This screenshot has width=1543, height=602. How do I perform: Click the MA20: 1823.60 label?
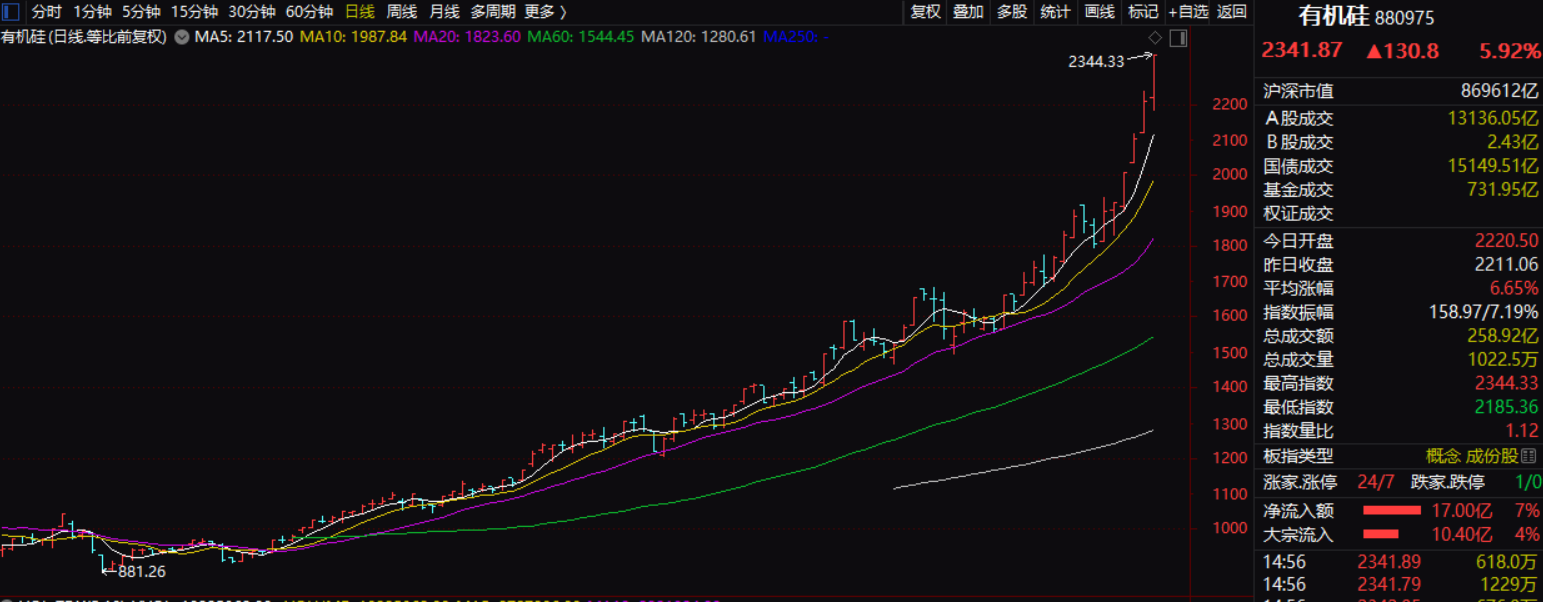pos(467,37)
